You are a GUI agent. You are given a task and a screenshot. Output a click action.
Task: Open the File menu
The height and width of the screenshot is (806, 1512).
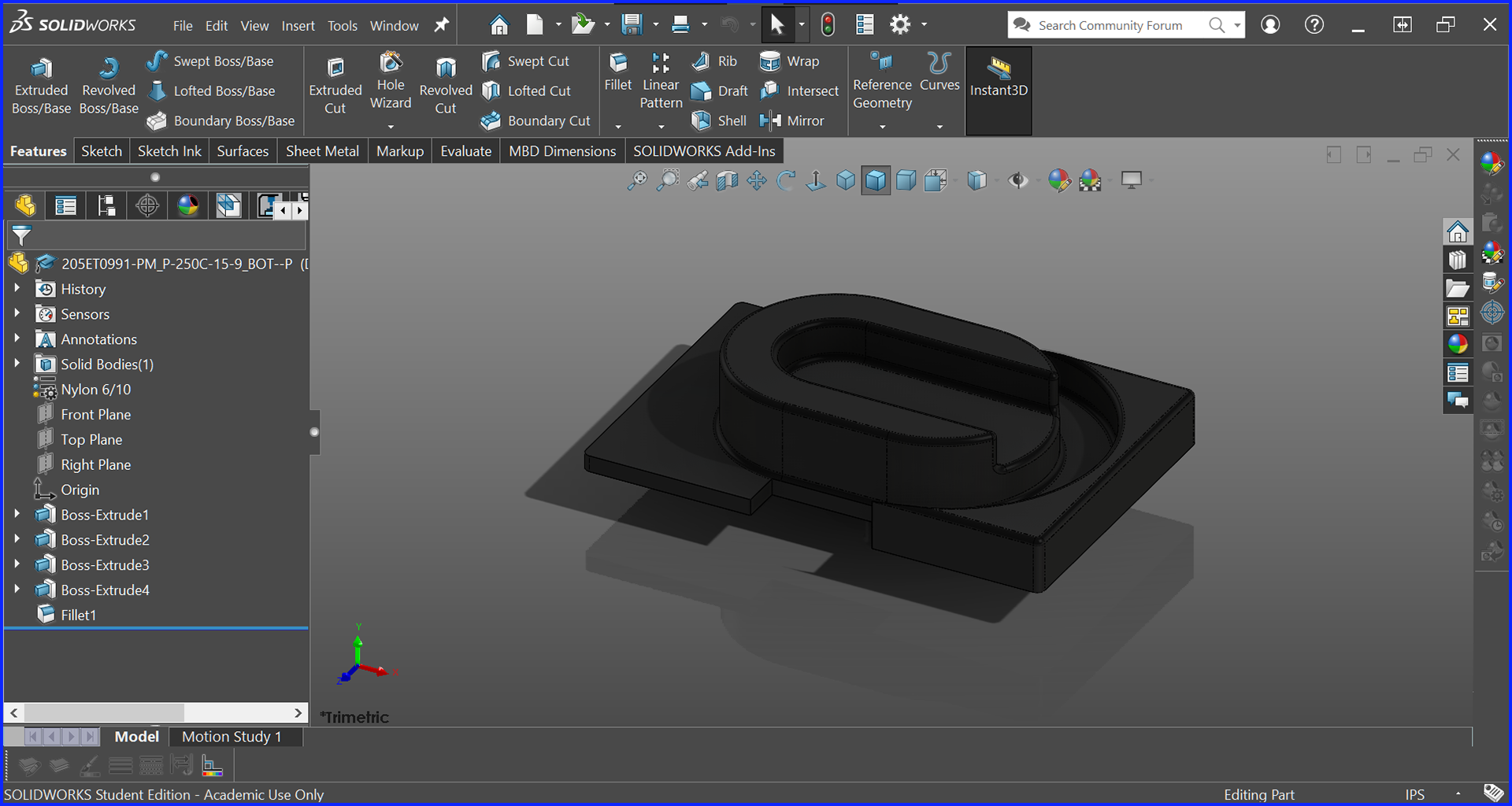183,26
